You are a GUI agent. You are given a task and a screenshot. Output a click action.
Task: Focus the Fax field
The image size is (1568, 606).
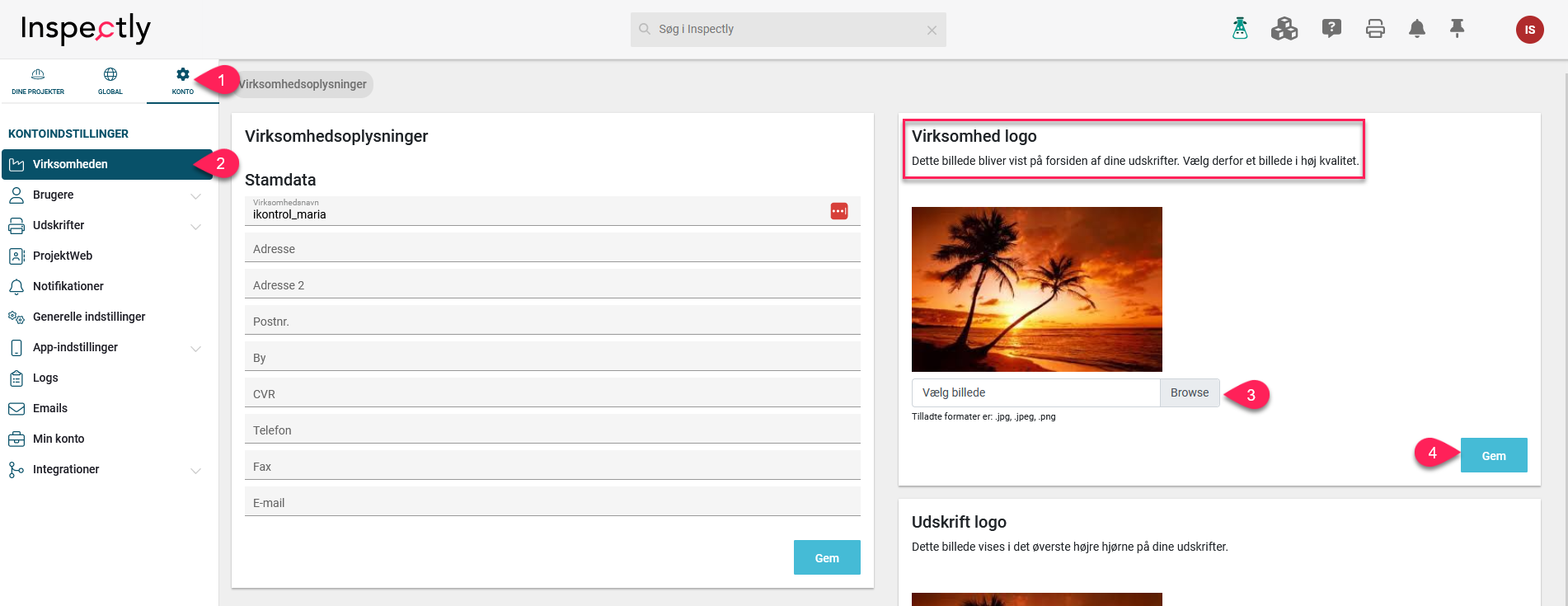point(552,465)
